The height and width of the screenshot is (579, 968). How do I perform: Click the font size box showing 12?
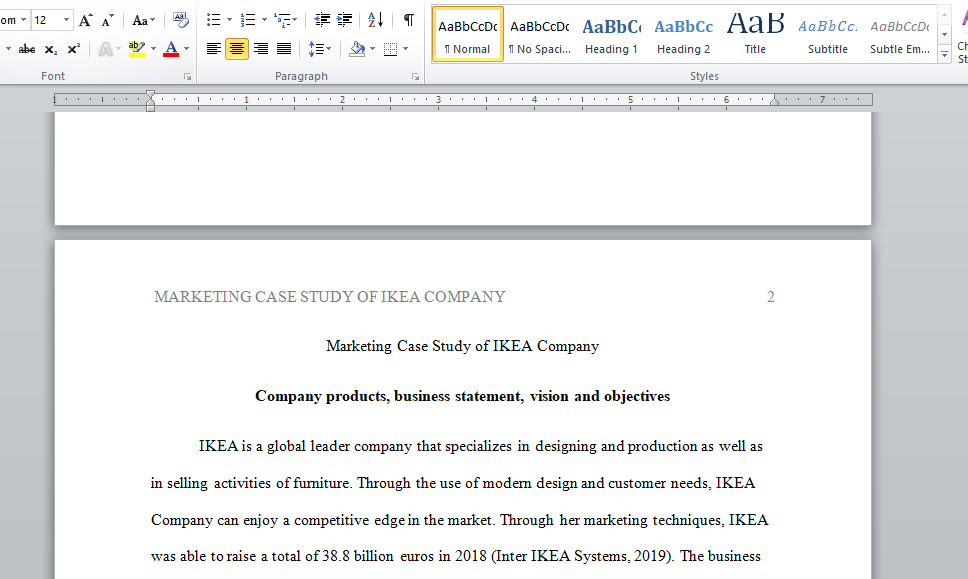[46, 20]
